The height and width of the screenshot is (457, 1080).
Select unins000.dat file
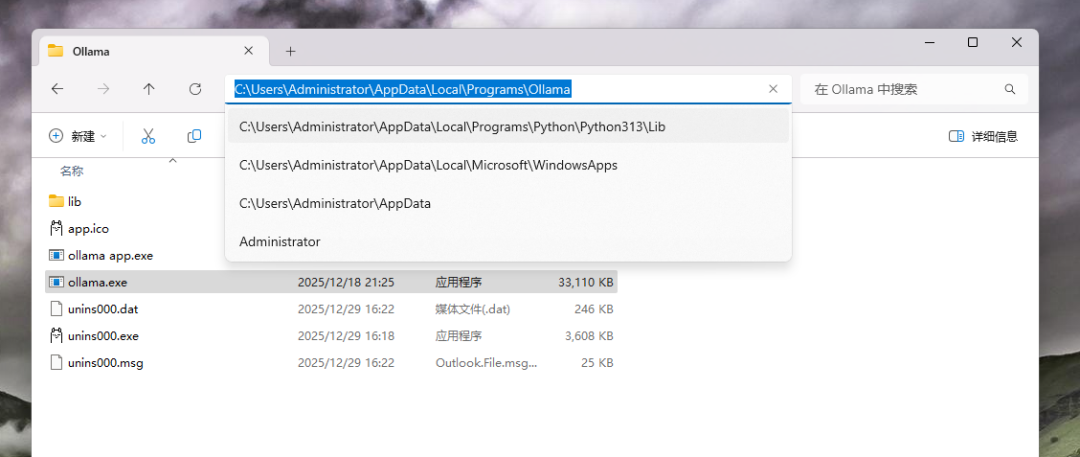point(103,309)
